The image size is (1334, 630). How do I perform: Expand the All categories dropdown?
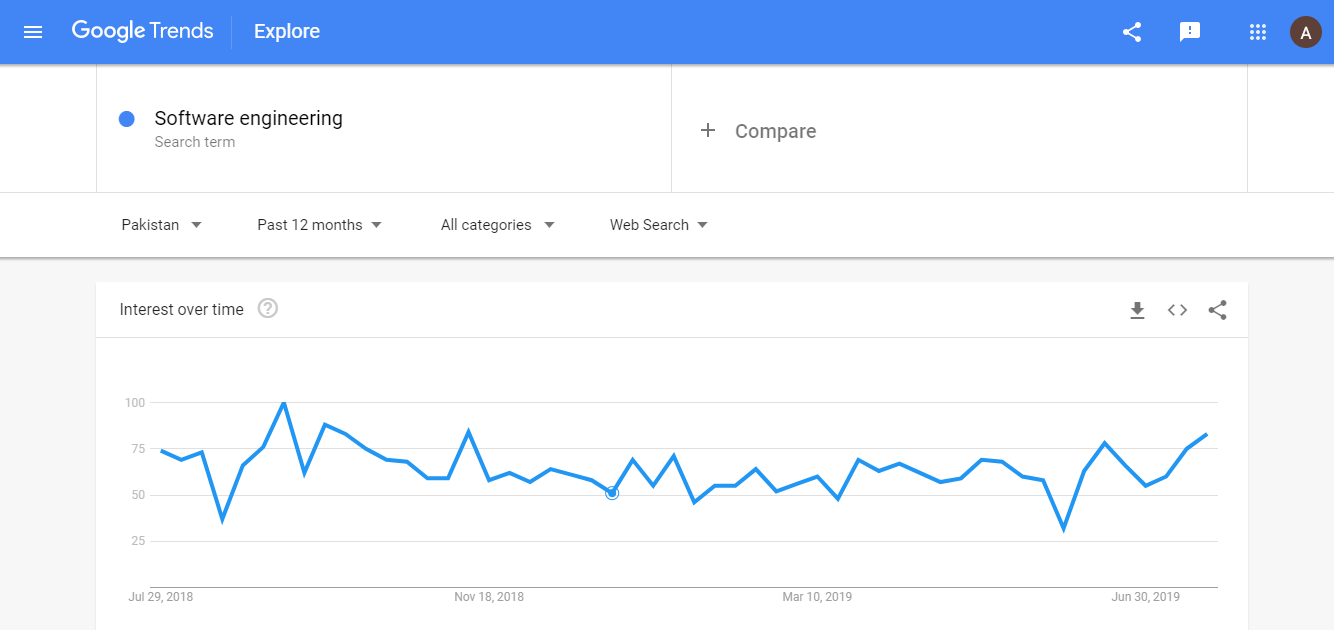[497, 225]
